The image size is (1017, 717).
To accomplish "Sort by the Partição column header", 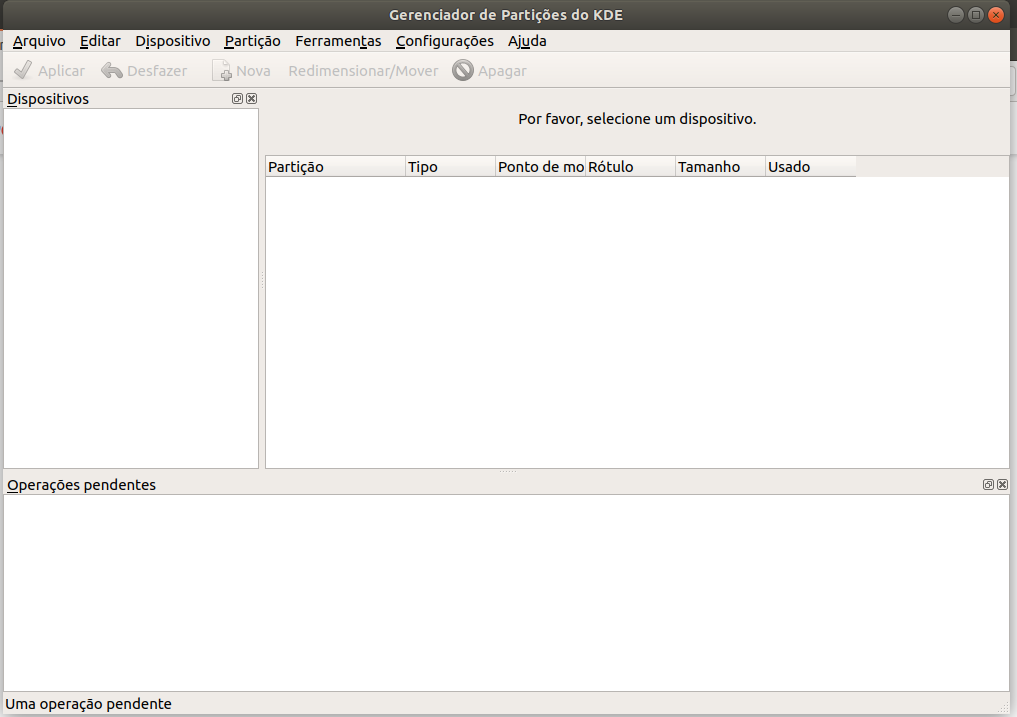I will 335,167.
